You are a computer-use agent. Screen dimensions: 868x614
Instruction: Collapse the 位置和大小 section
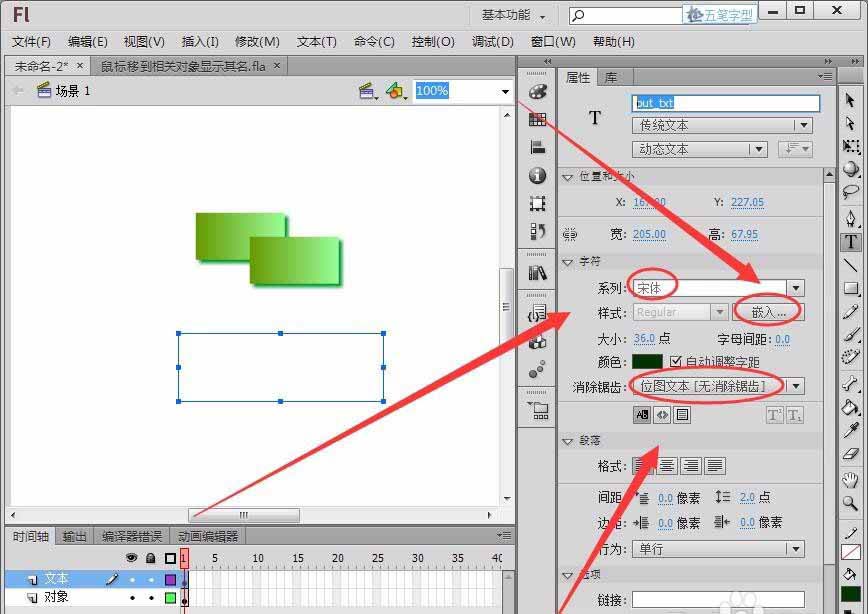567,178
